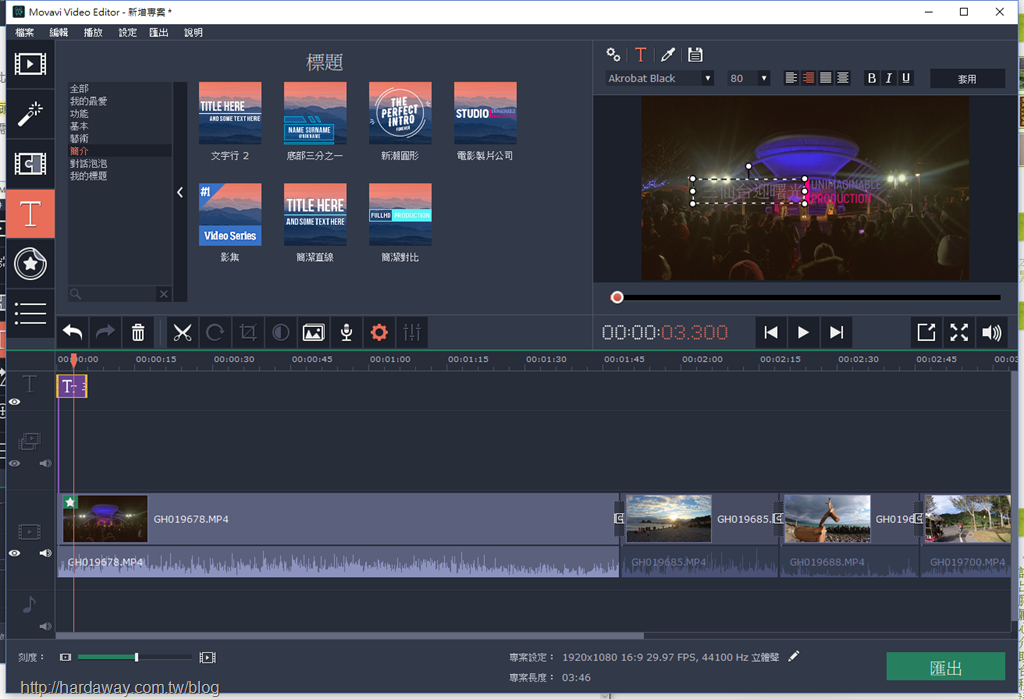Edit project settings pencil icon
The image size is (1024, 699).
click(x=793, y=657)
